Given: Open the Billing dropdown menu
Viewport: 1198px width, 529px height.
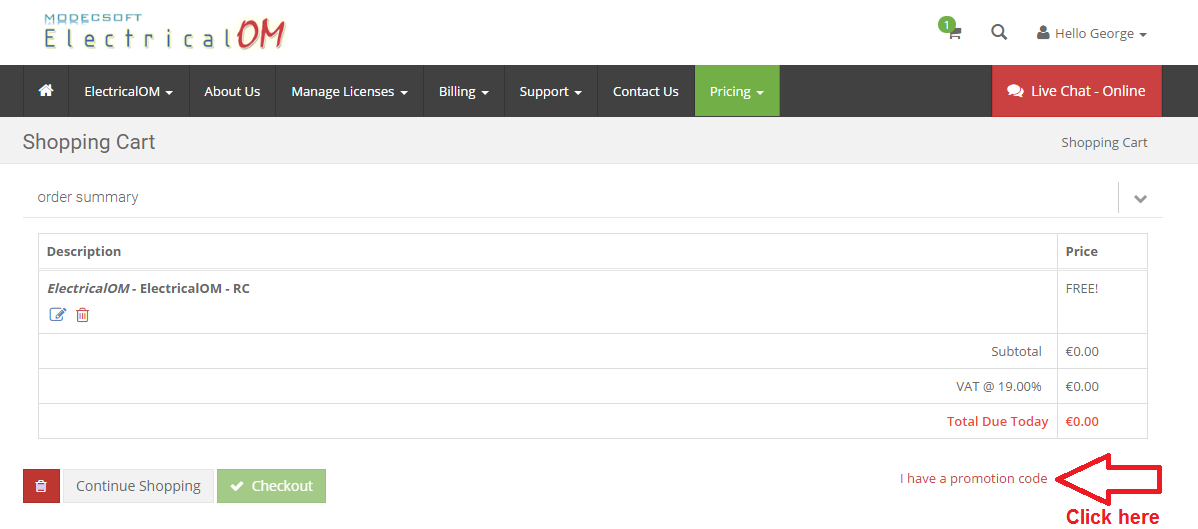Looking at the screenshot, I should 464,91.
